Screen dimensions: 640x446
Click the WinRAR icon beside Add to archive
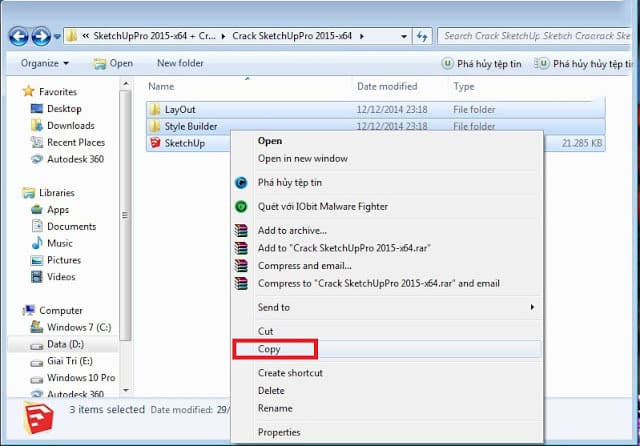[241, 231]
